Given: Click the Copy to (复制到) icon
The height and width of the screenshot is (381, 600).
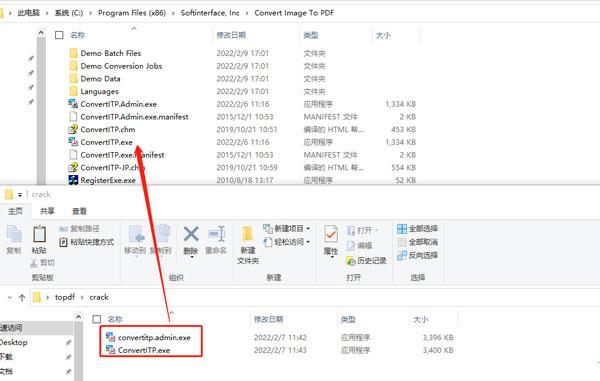Looking at the screenshot, I should (162, 234).
